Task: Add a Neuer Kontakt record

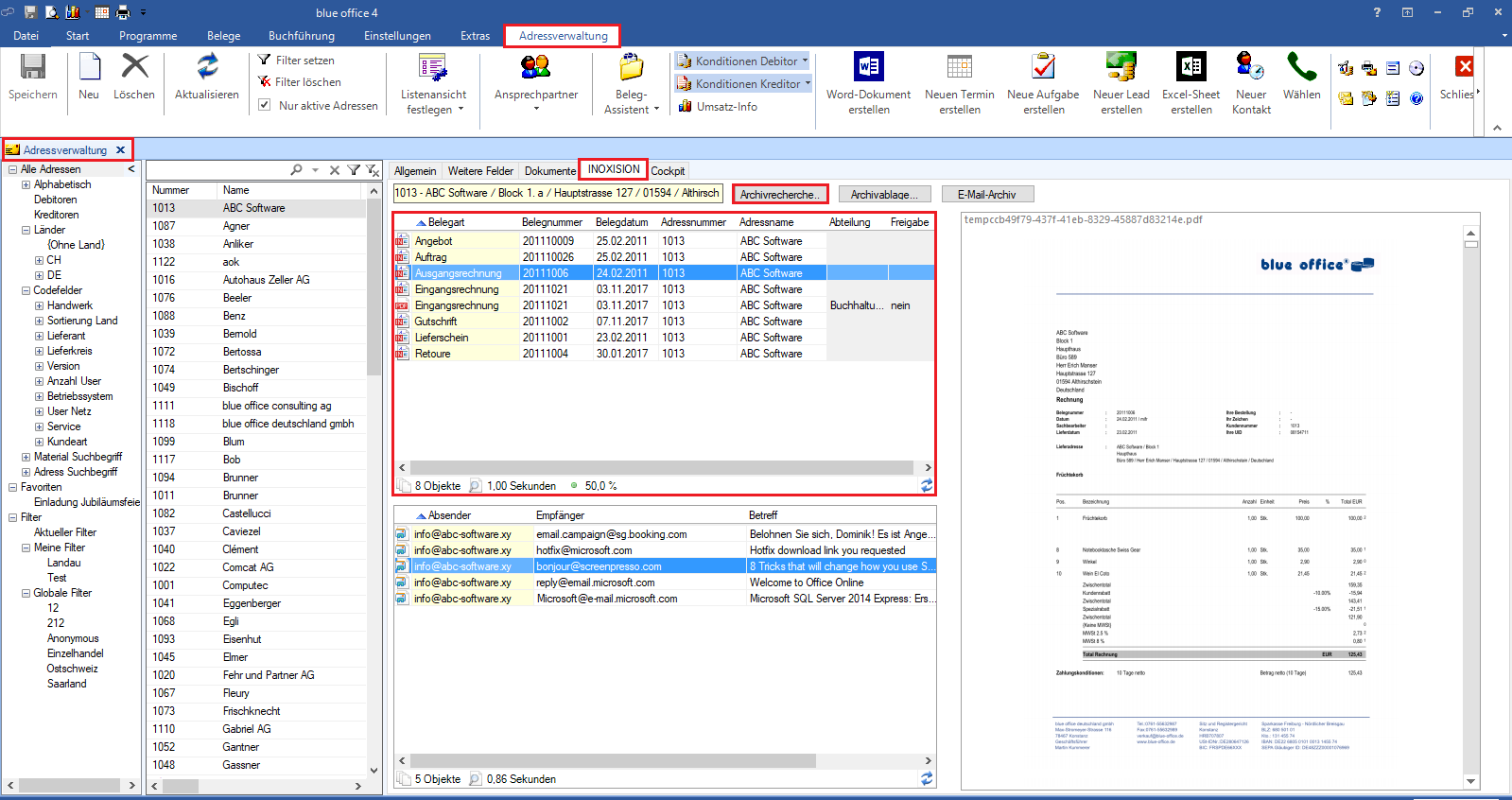Action: coord(1251,84)
